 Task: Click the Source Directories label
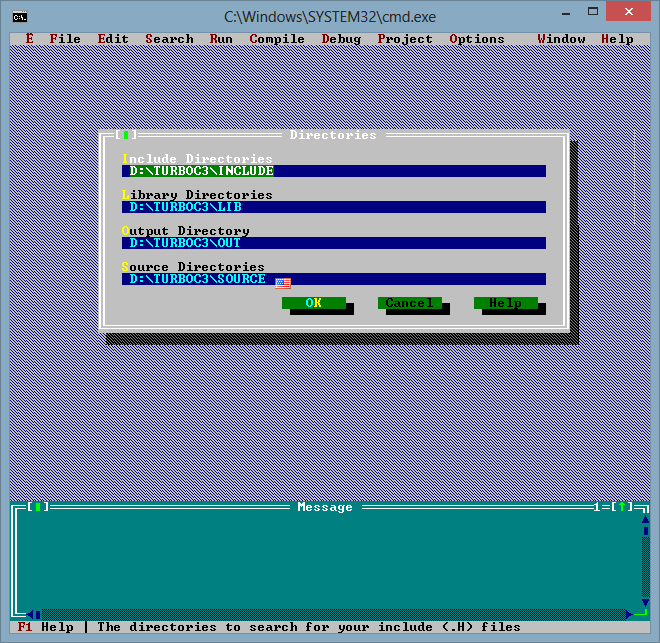193,267
